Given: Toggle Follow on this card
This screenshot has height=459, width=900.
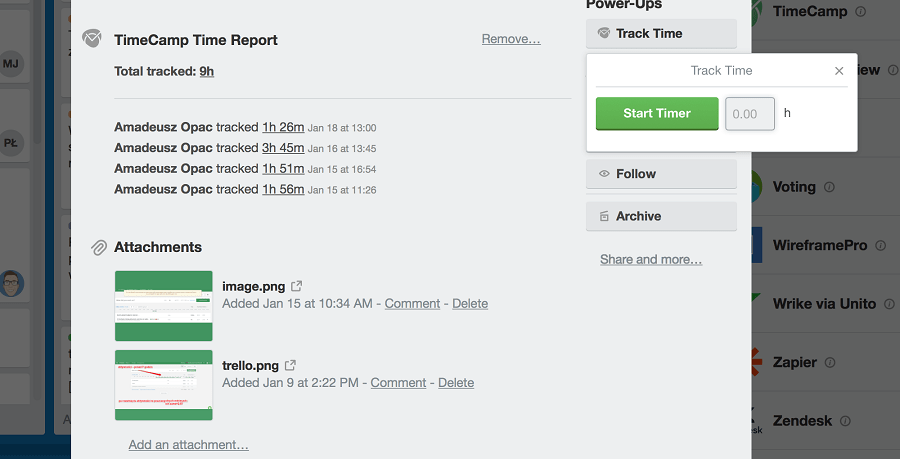Looking at the screenshot, I should [661, 174].
